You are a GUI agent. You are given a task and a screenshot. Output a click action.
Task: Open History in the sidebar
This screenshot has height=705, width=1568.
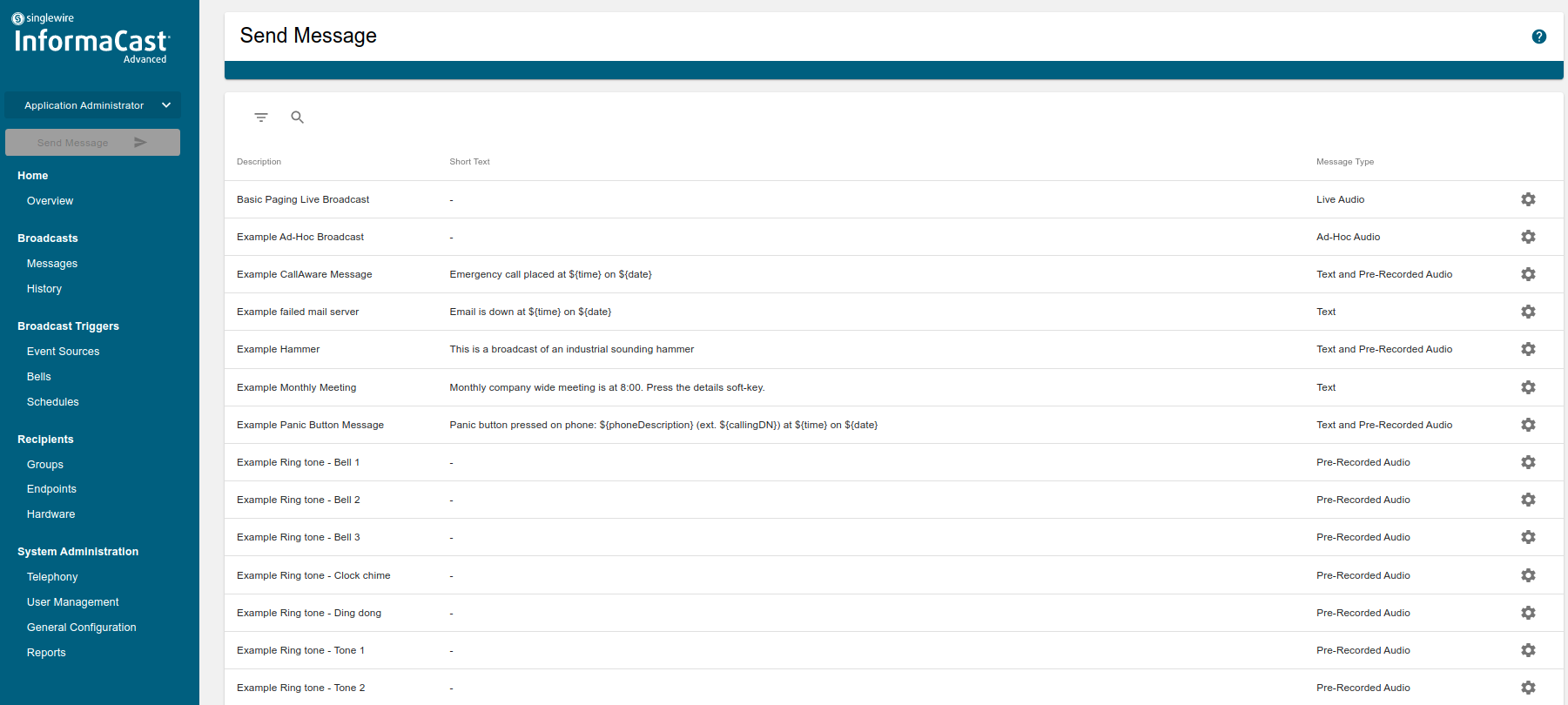point(44,289)
